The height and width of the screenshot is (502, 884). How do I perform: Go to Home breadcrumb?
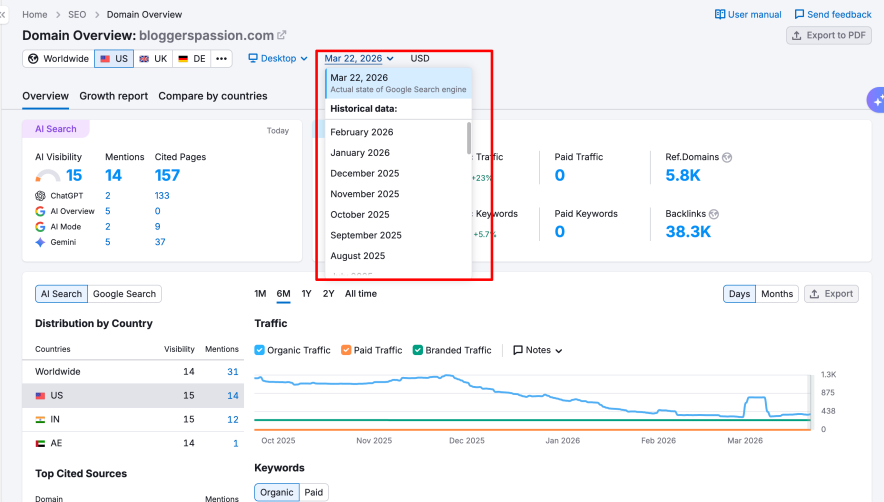(34, 14)
